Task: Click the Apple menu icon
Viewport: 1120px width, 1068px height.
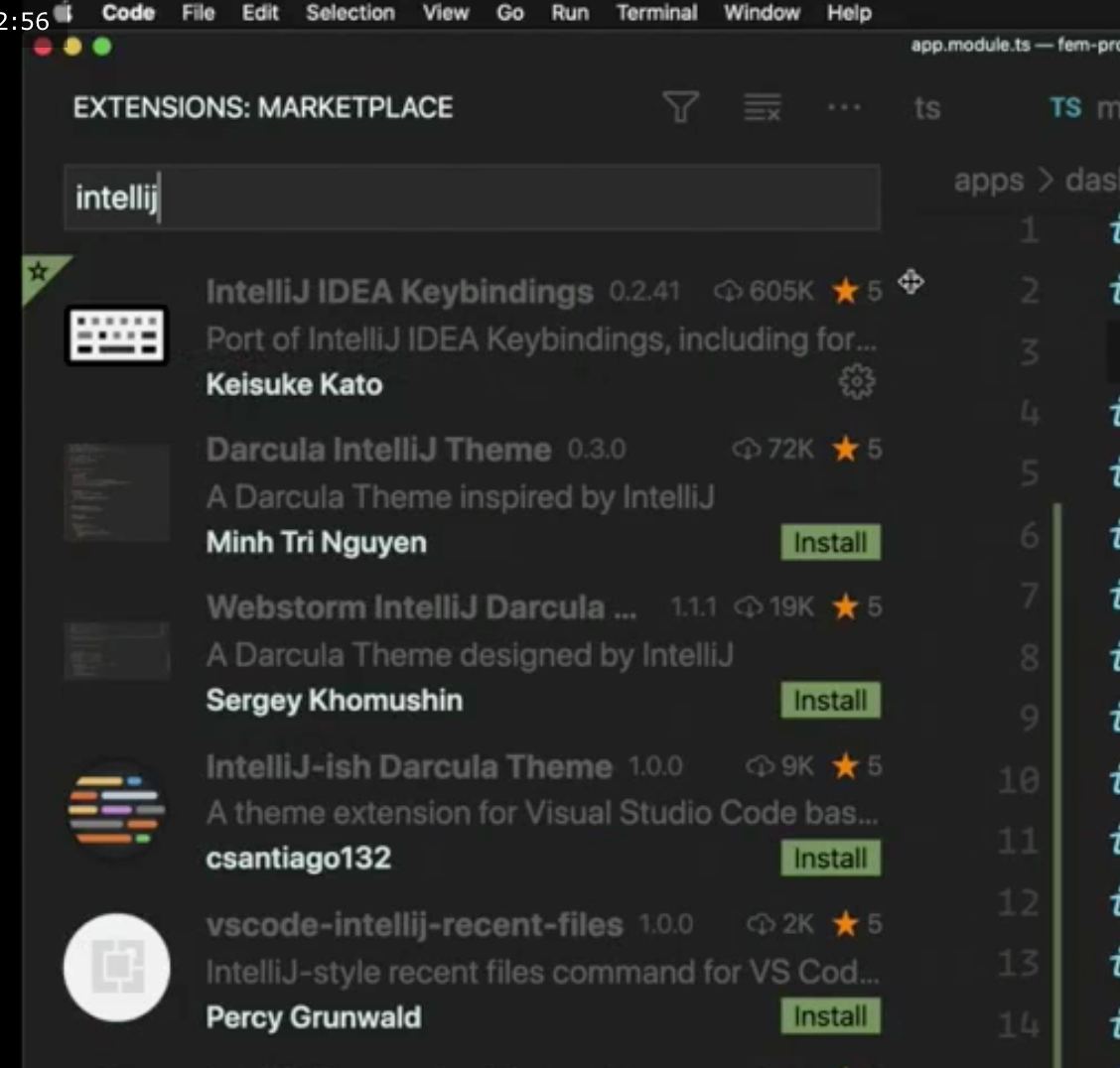Action: pyautogui.click(x=64, y=12)
